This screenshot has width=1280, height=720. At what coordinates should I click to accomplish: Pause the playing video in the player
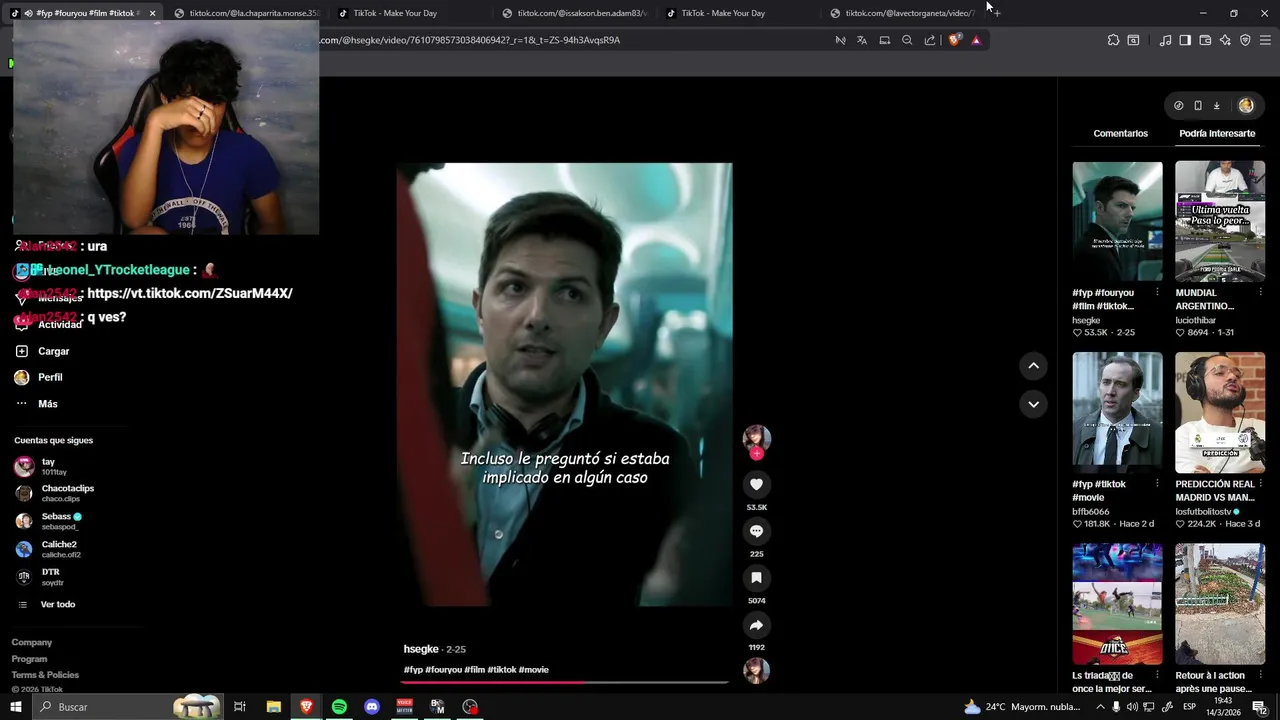coord(564,384)
